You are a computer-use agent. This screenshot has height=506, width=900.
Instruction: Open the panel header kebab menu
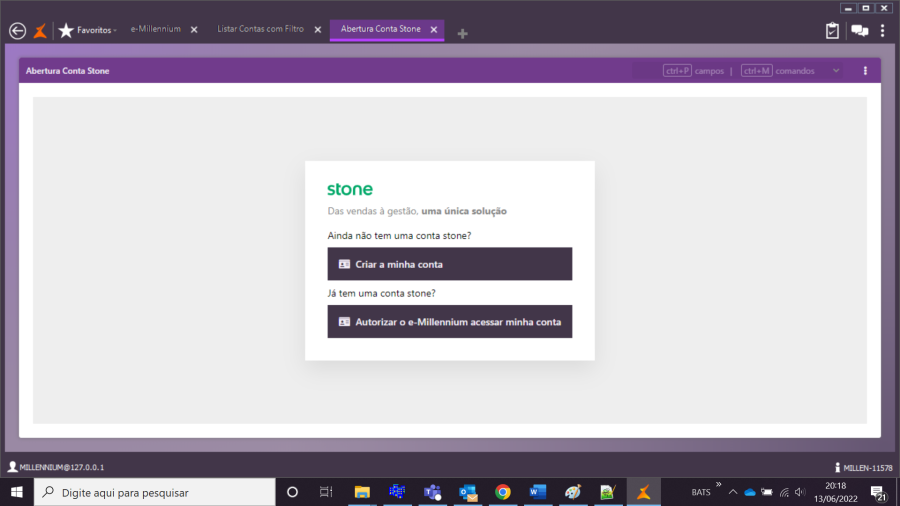(x=865, y=71)
